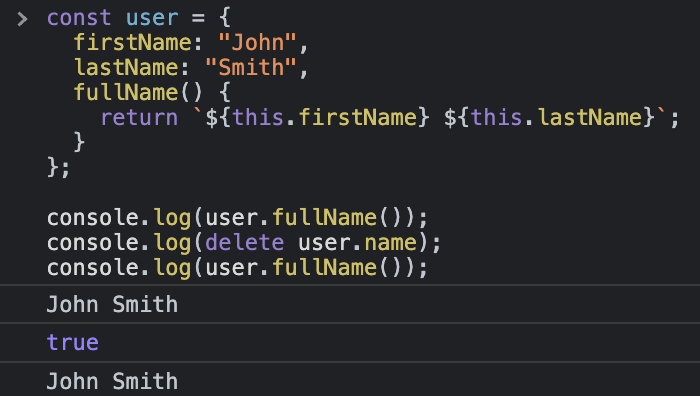Click the last console.log(user.fullName()) line
This screenshot has width=700, height=396.
coord(238,268)
